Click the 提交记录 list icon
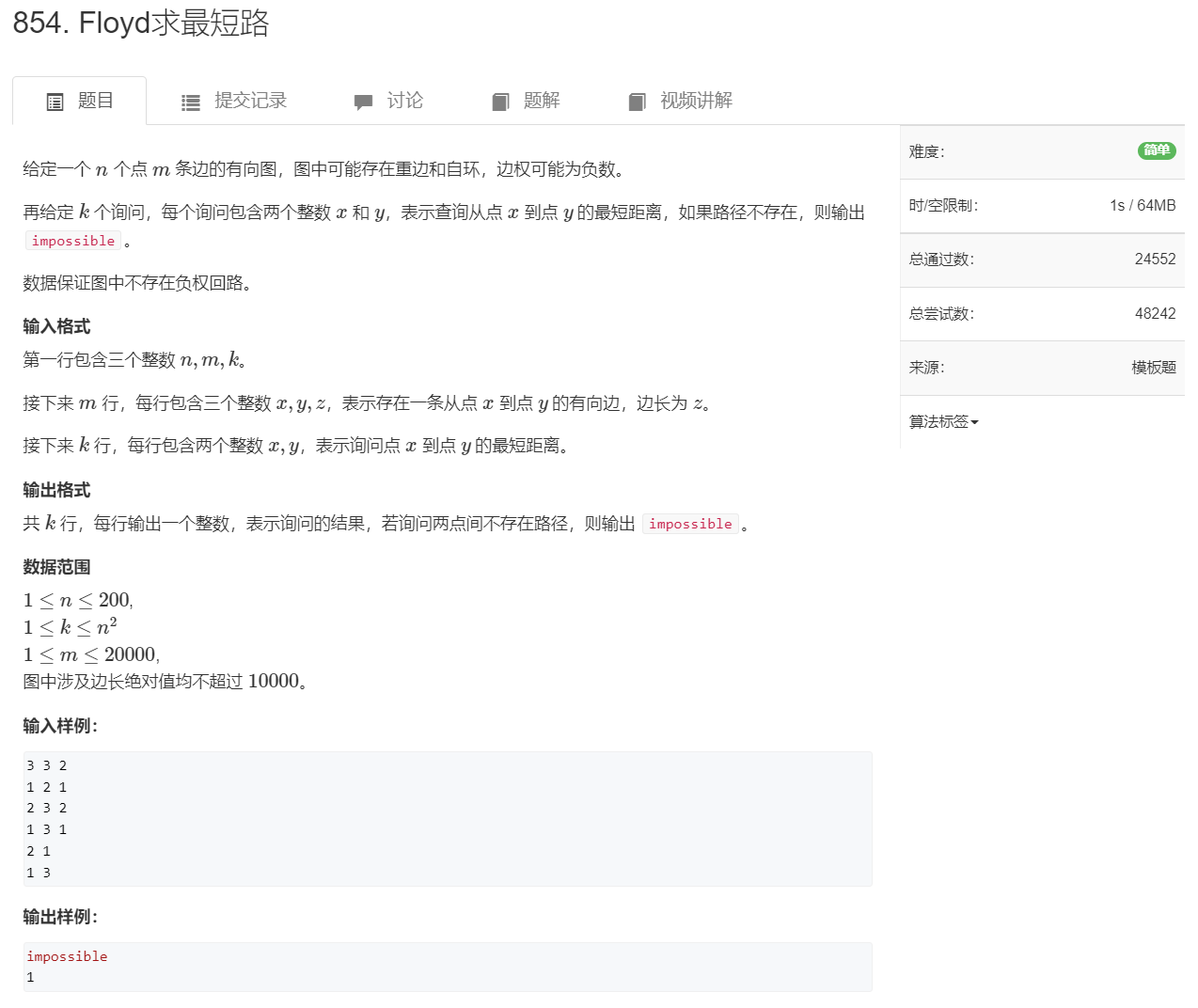This screenshot has width=1198, height=1008. [x=191, y=102]
